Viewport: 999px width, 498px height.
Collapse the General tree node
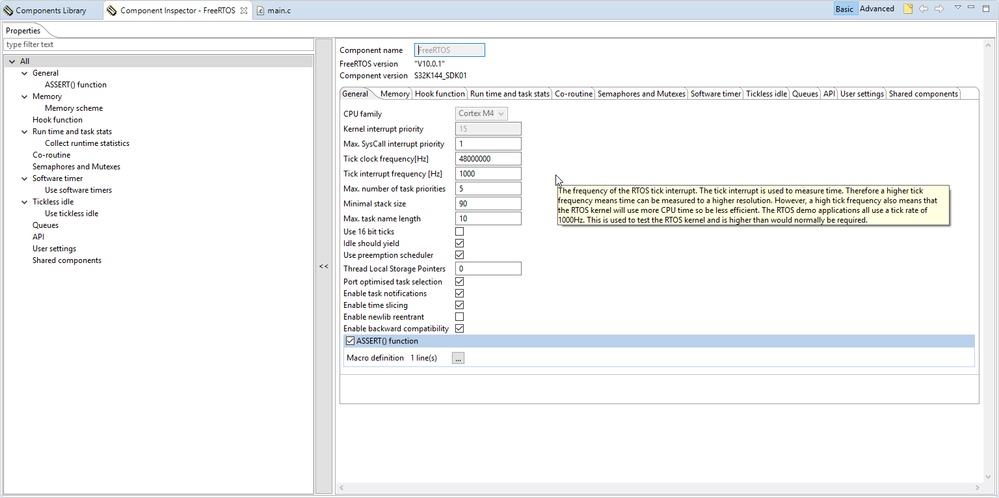click(x=25, y=73)
